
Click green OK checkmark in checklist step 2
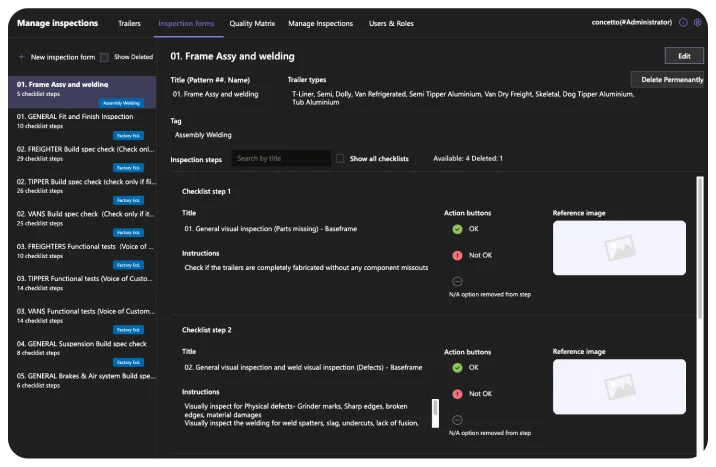coord(457,367)
